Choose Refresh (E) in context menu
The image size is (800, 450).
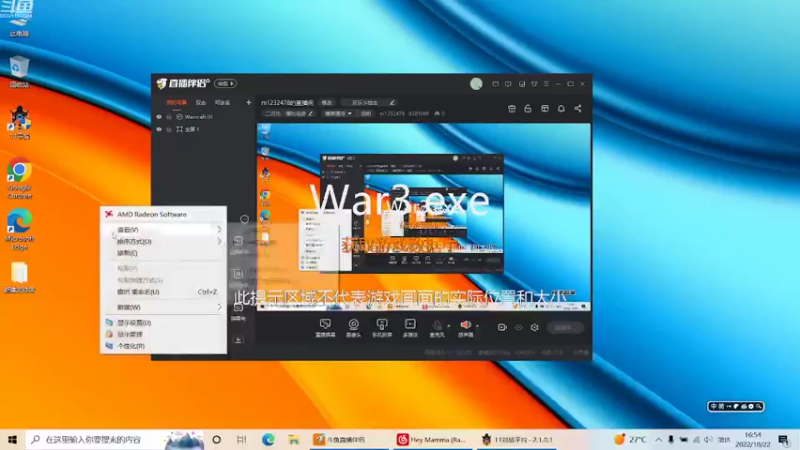click(163, 253)
